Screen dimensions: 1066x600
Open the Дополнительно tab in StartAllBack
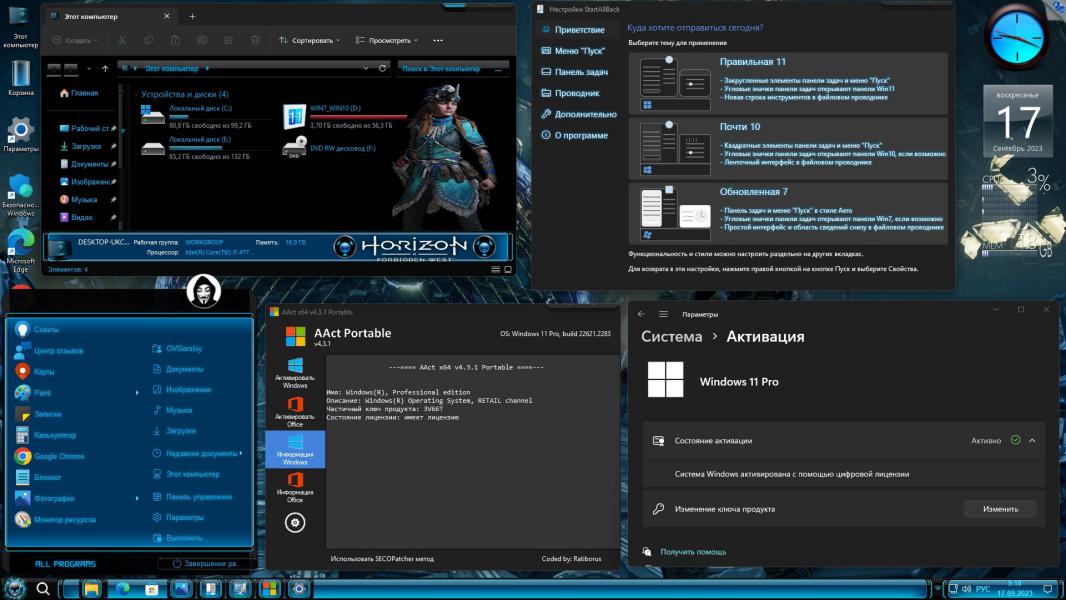click(x=579, y=114)
